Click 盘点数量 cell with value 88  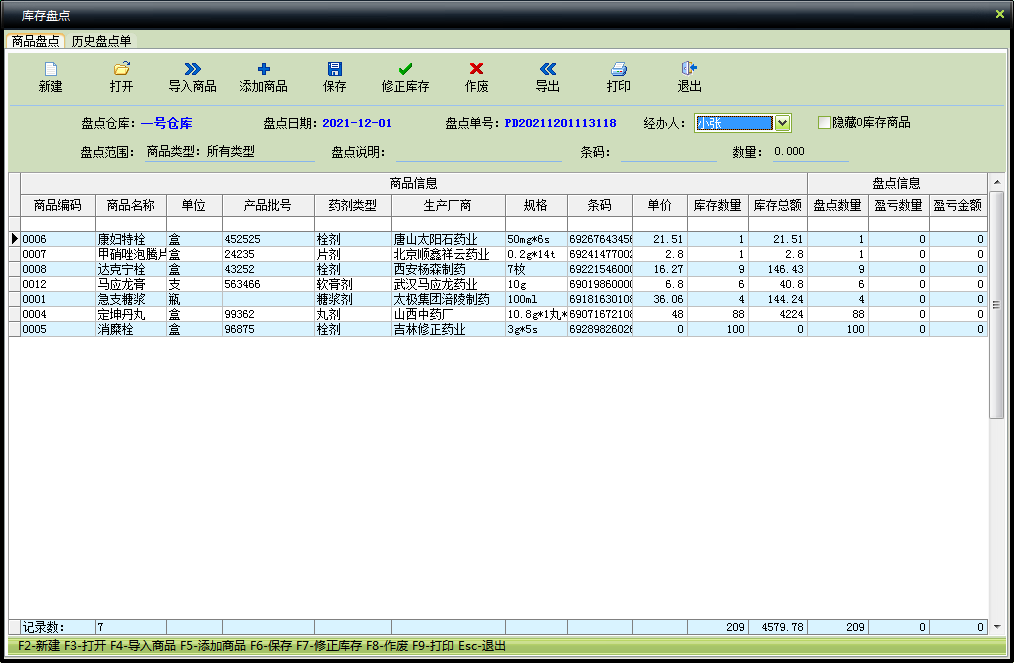[x=837, y=314]
